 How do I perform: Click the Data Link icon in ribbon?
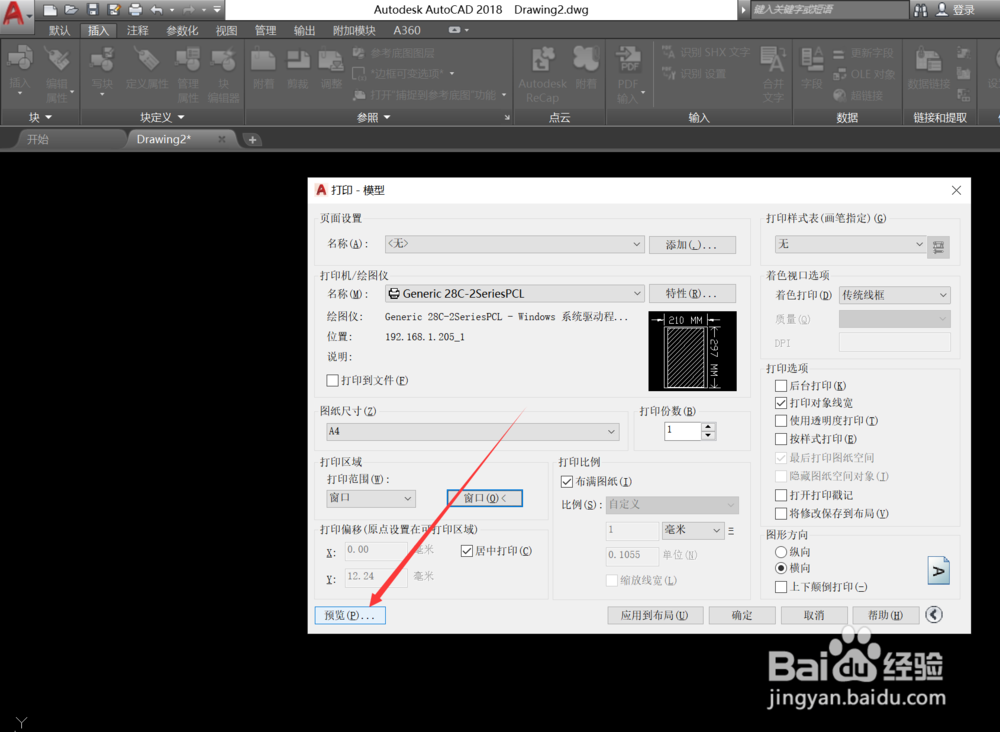[x=929, y=59]
